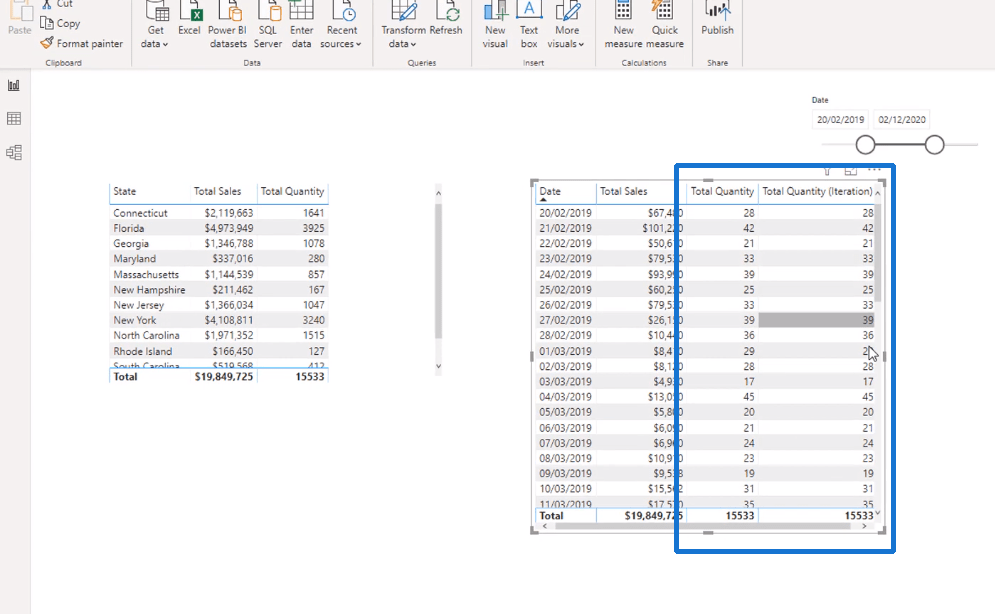The width and height of the screenshot is (995, 614).
Task: Connect to SQL Server source
Action: pos(268,25)
